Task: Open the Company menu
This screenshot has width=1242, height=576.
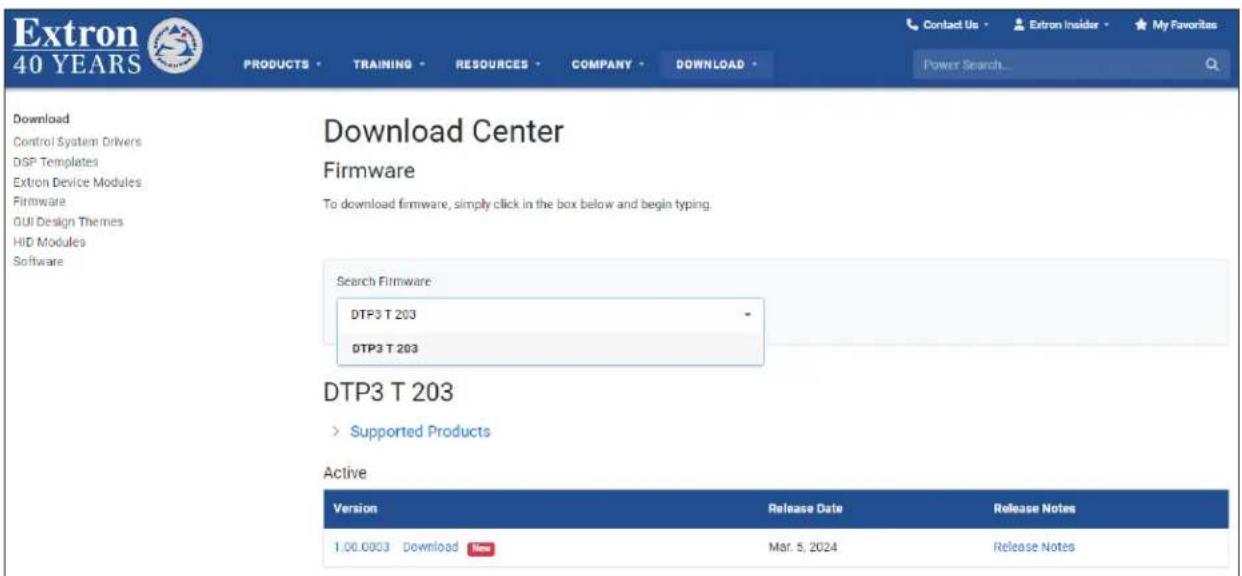Action: point(608,64)
